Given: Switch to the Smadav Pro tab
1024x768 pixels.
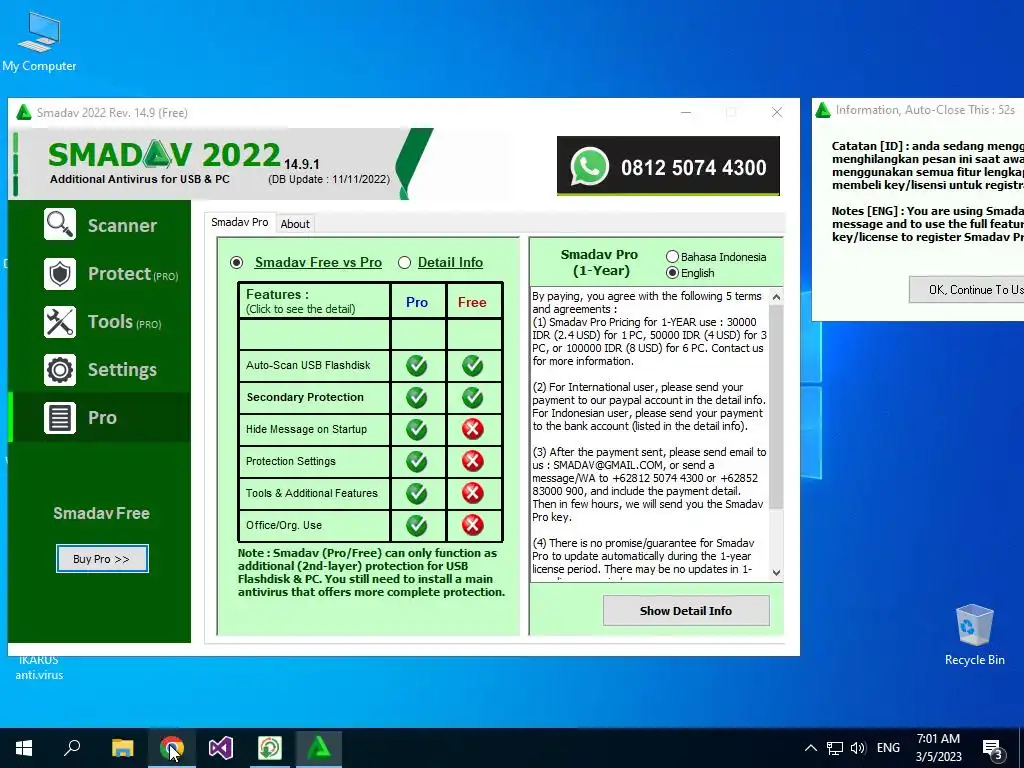Looking at the screenshot, I should tap(240, 222).
